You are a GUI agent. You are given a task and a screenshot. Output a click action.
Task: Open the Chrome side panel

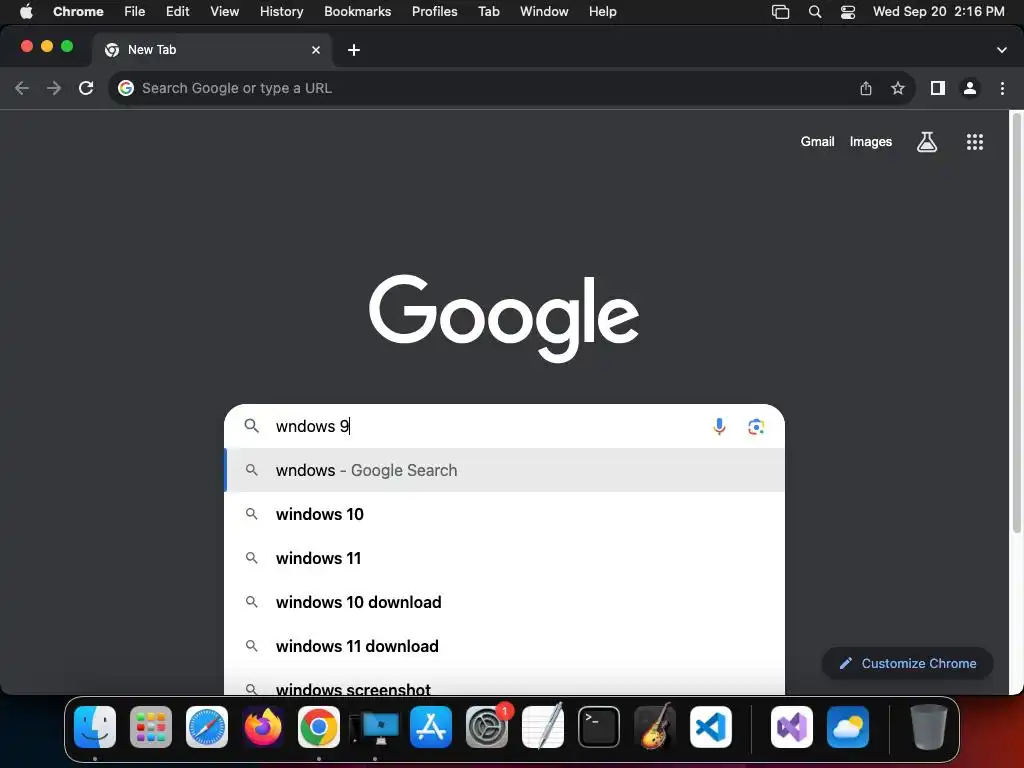pos(938,88)
